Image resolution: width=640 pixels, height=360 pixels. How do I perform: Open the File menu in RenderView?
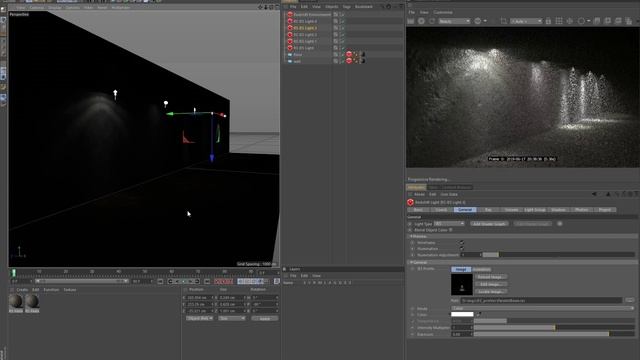coord(411,12)
